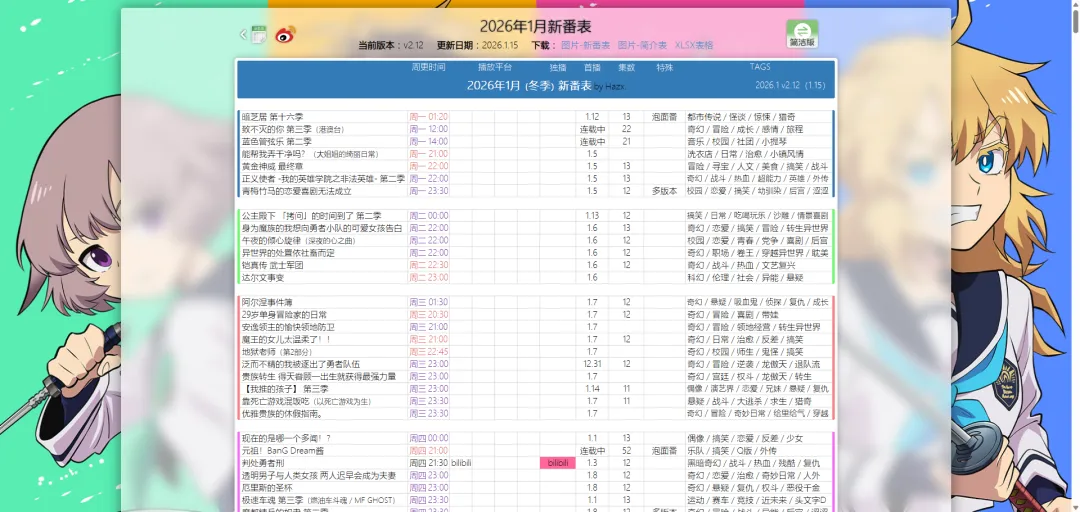Click the episode count 22

point(627,130)
